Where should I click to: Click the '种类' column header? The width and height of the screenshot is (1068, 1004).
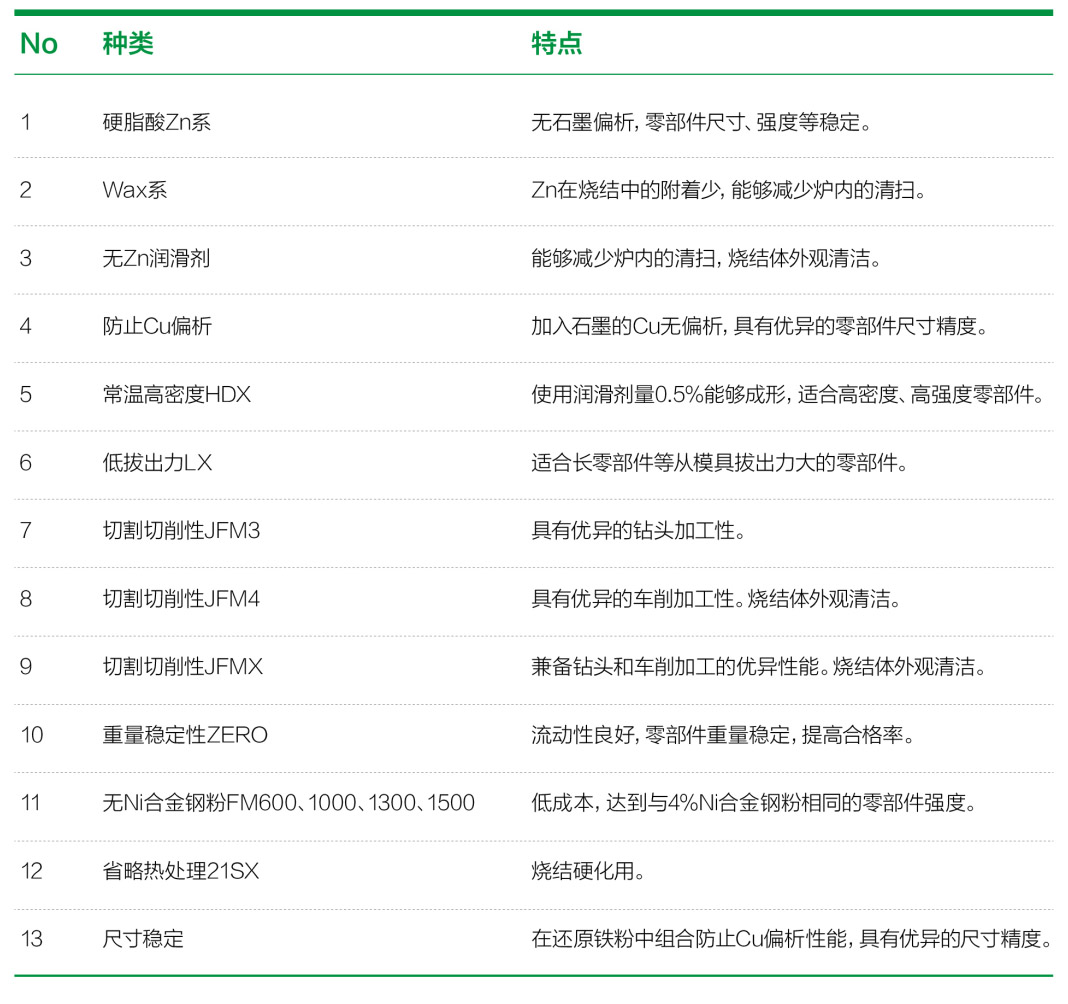[x=128, y=44]
